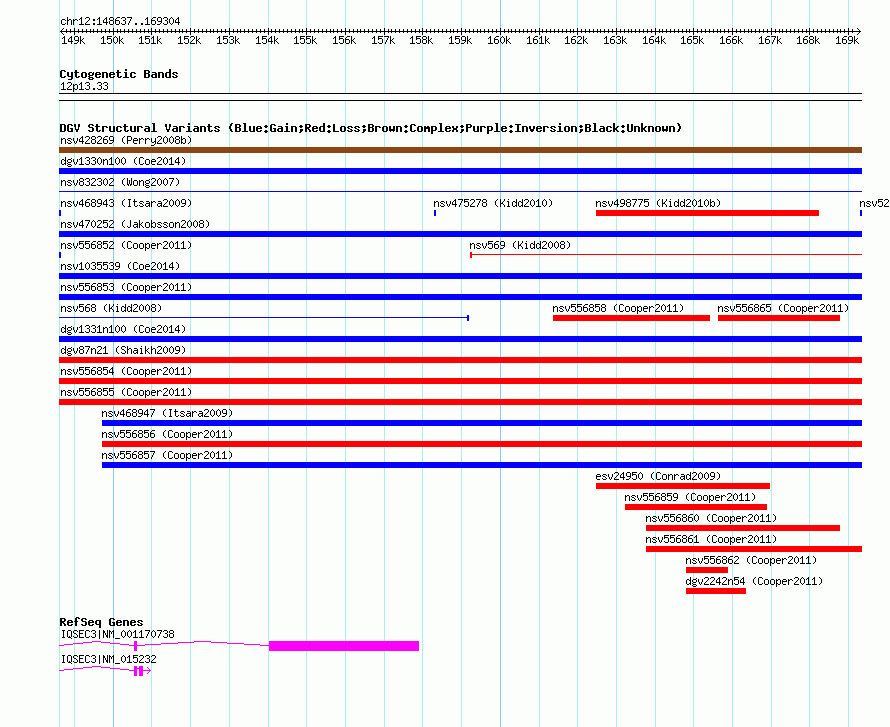Viewport: 890px width, 727px height.
Task: Select blue gain bar under nsv468947
Action: [x=482, y=423]
